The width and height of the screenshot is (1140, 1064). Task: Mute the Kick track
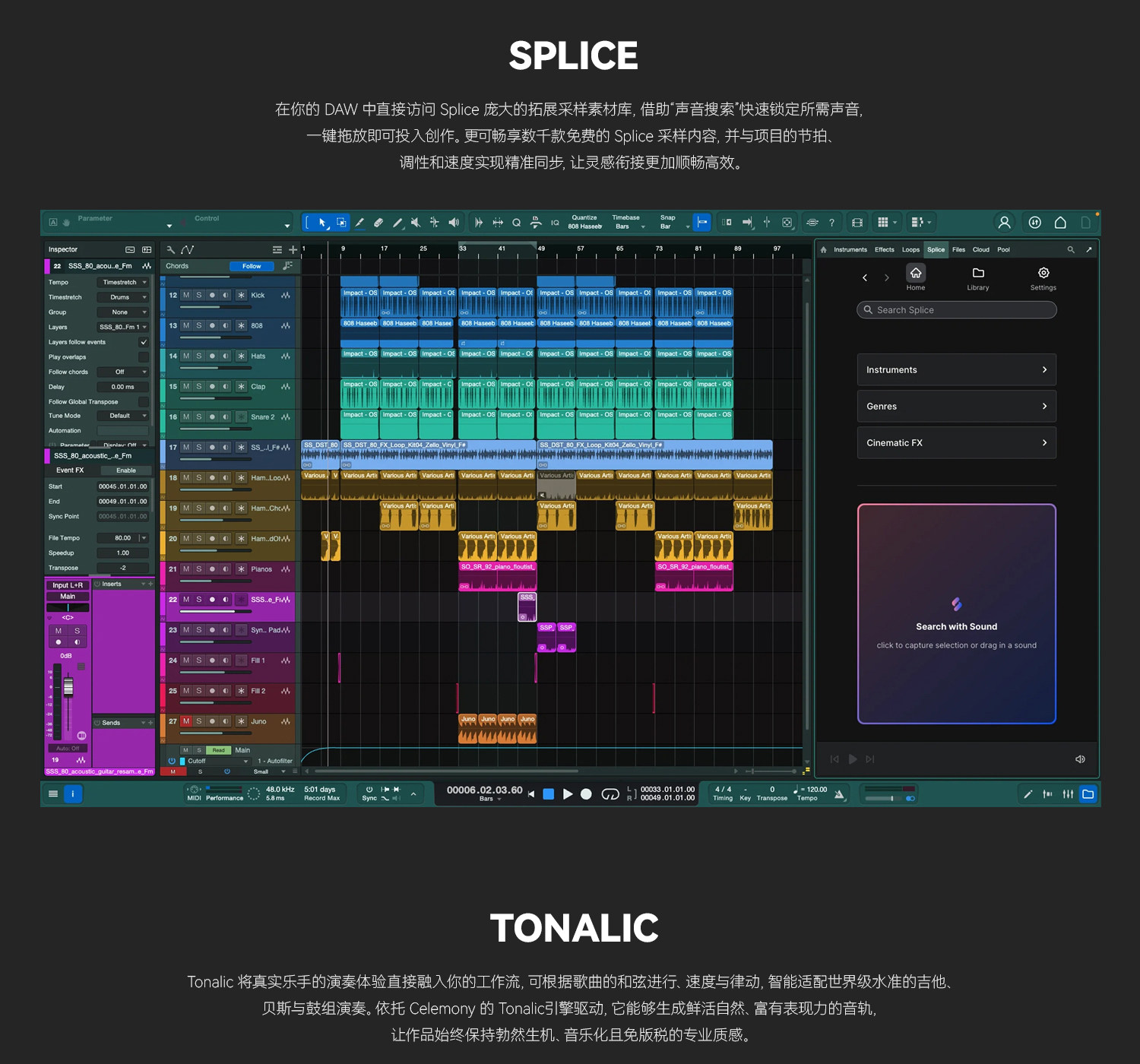186,295
